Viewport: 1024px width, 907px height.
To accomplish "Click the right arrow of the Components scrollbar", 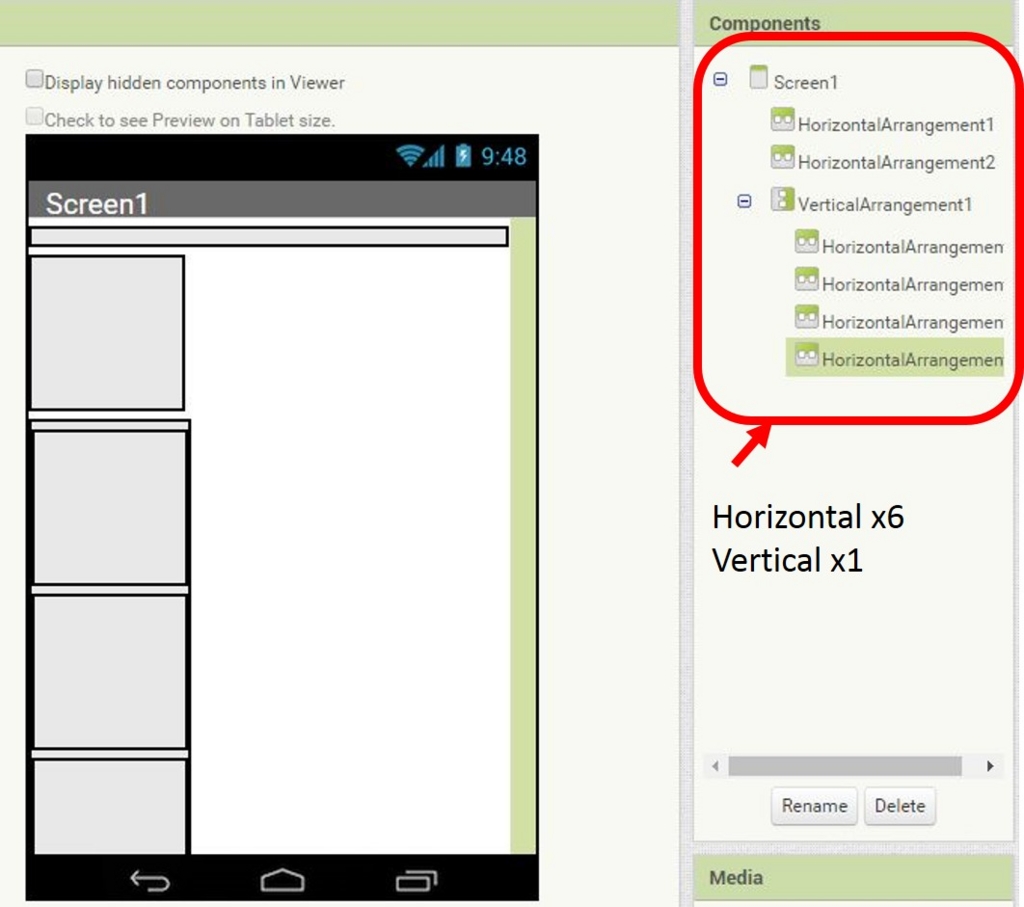I will click(x=990, y=766).
